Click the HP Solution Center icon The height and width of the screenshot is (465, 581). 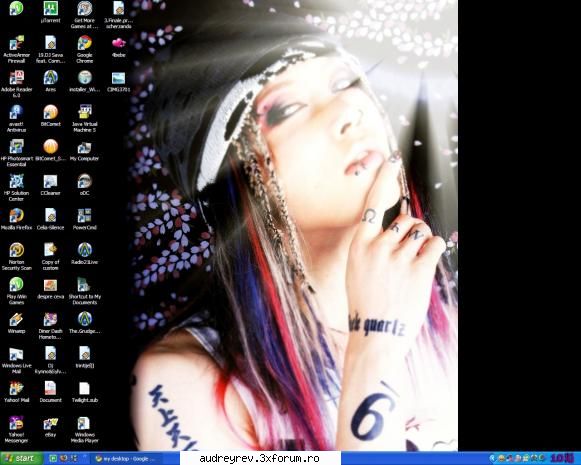pyautogui.click(x=16, y=188)
